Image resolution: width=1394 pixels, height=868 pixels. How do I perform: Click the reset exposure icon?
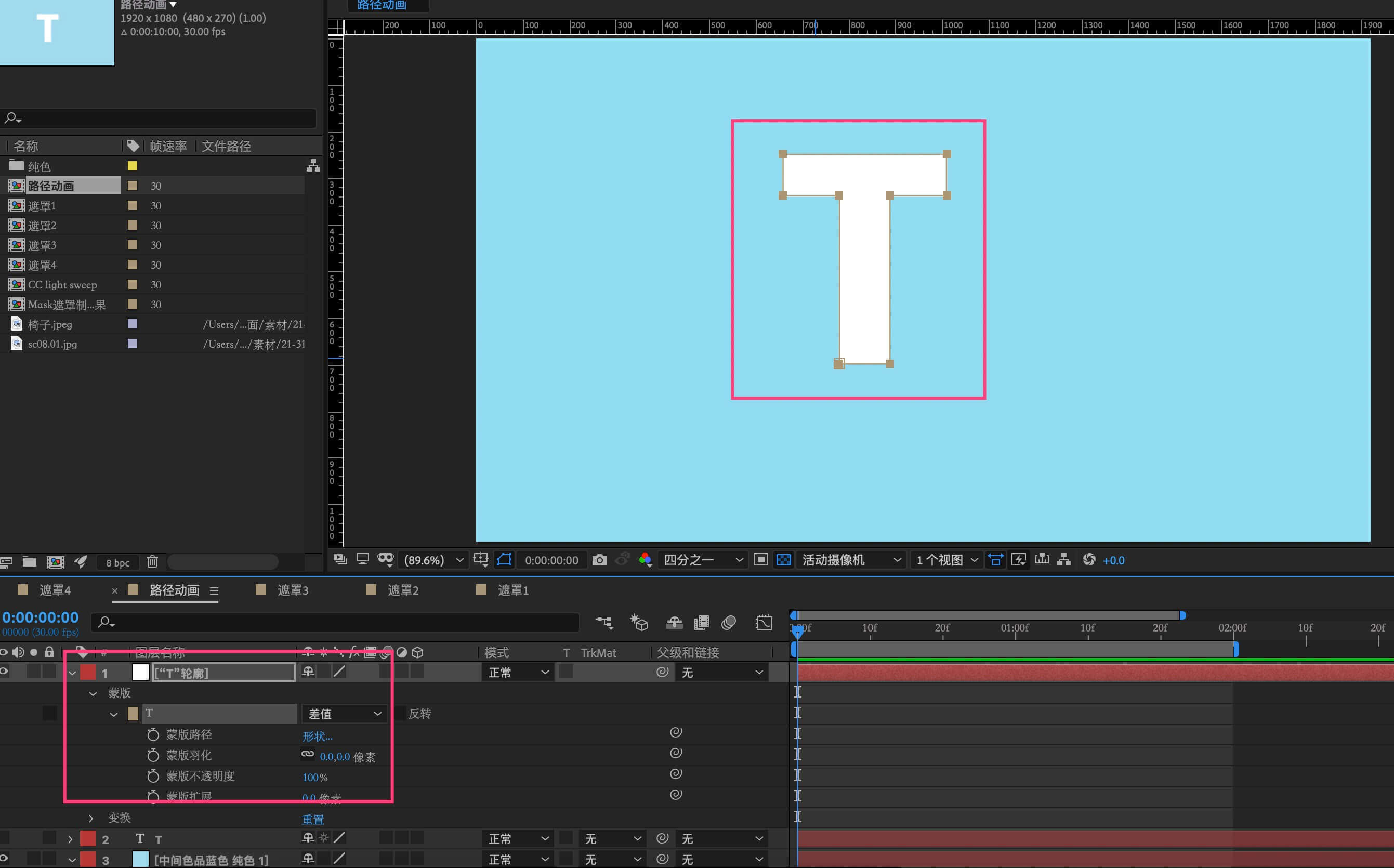1089,560
